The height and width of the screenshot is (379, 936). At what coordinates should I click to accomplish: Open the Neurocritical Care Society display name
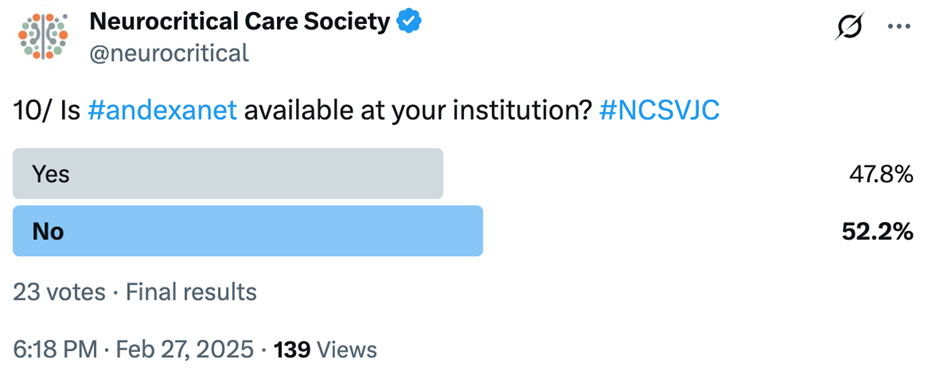[239, 22]
